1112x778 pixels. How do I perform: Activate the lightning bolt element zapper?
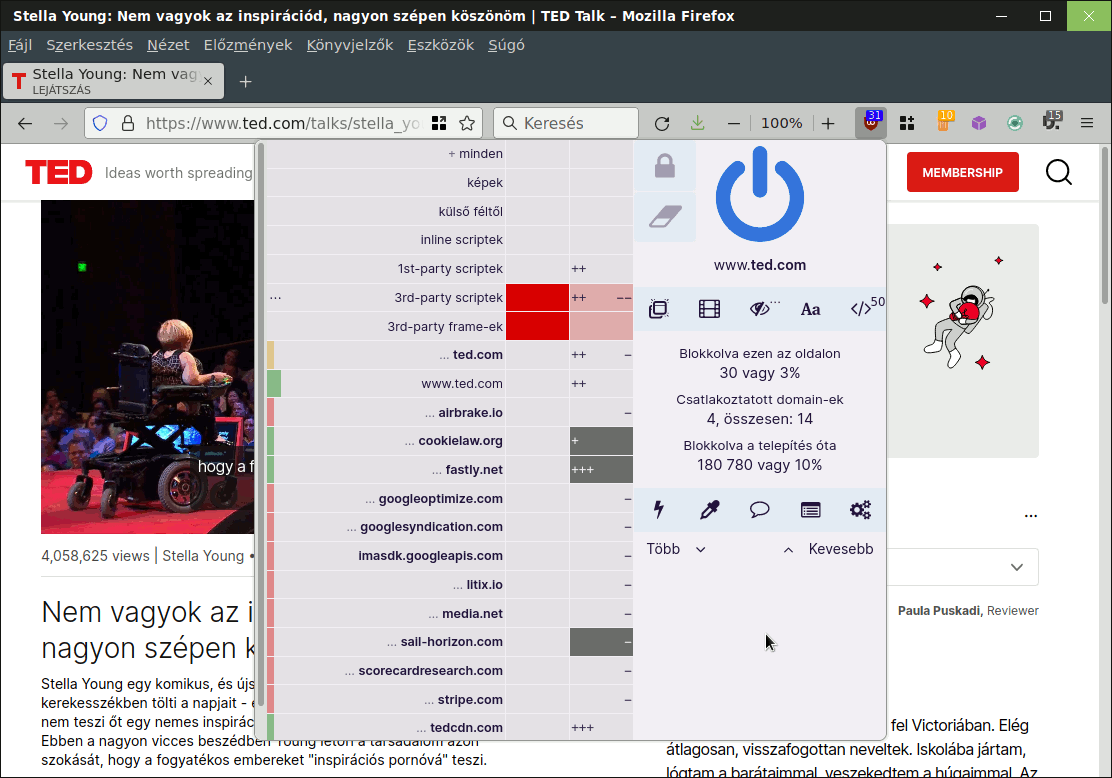[659, 509]
